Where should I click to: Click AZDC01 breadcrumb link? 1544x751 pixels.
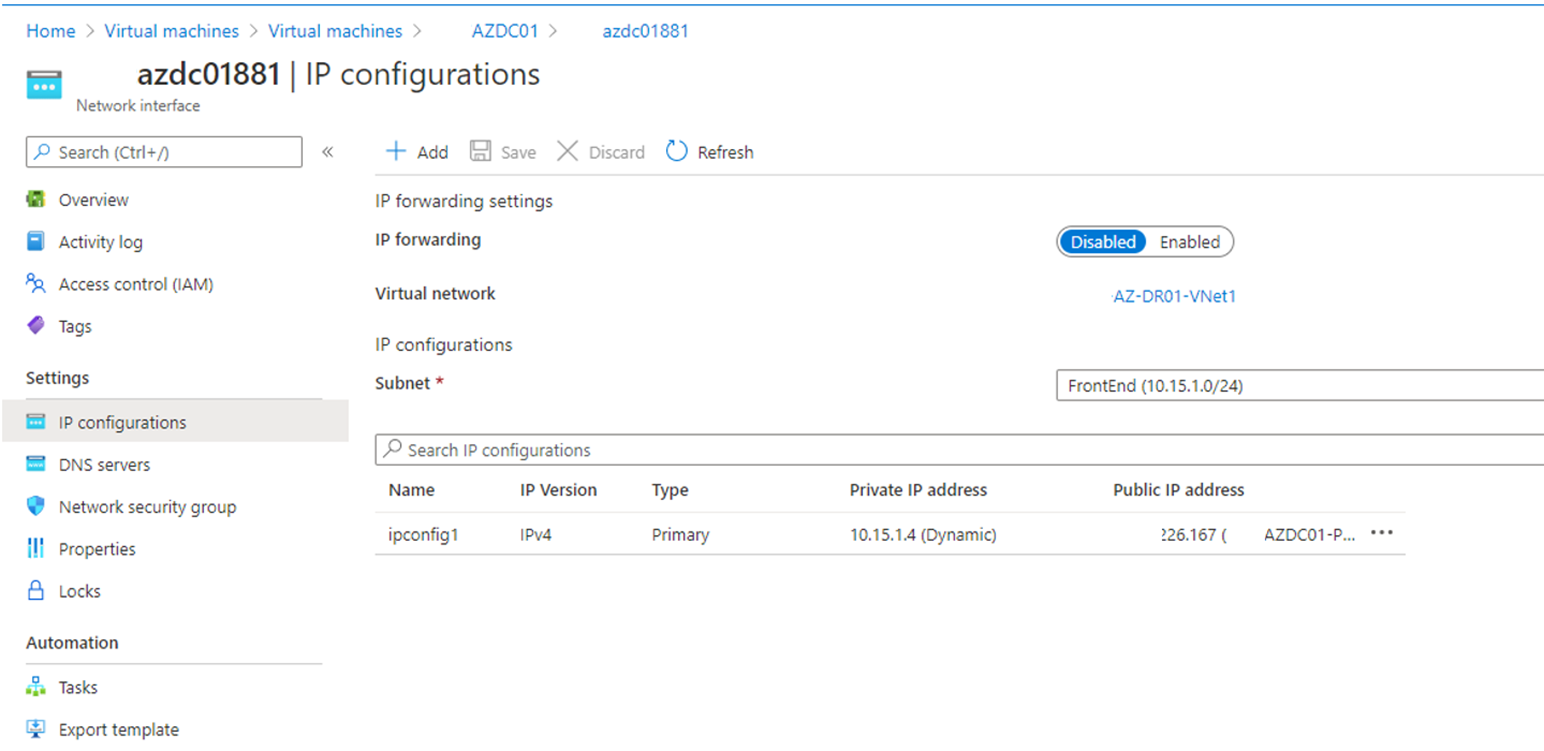(x=505, y=31)
